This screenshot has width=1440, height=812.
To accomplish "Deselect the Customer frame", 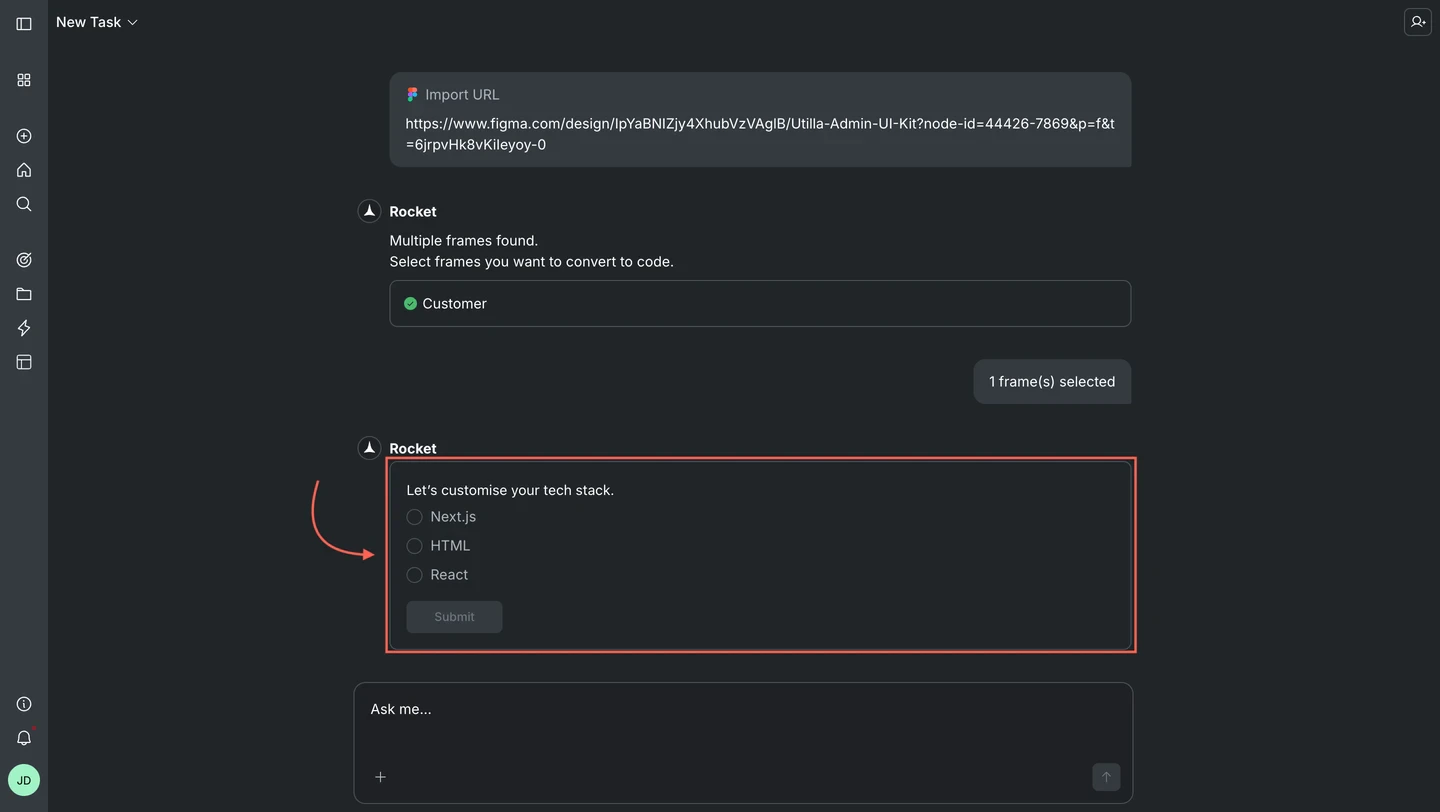I will click(x=410, y=303).
